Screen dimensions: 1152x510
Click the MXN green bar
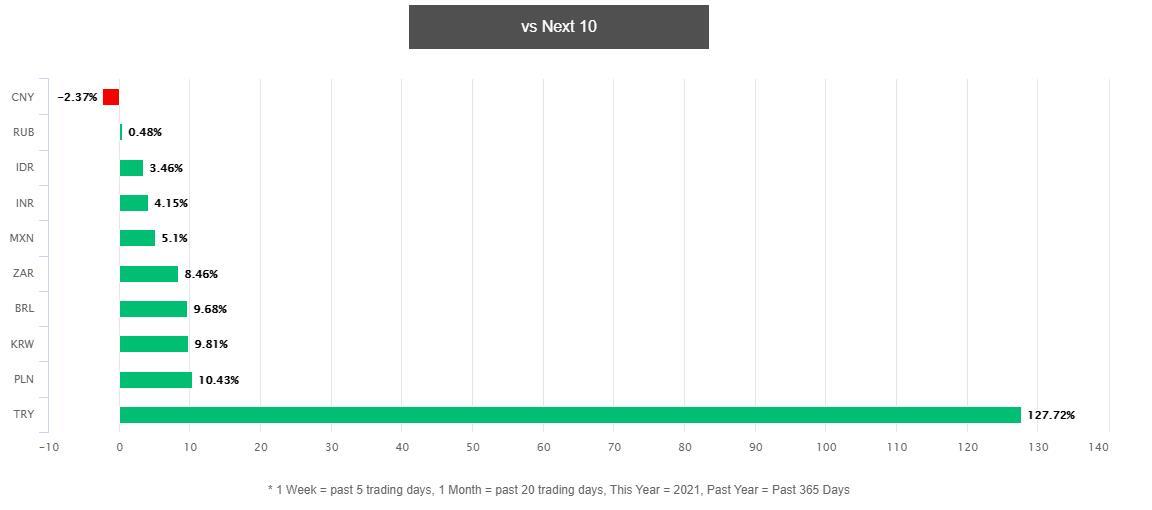coord(137,238)
